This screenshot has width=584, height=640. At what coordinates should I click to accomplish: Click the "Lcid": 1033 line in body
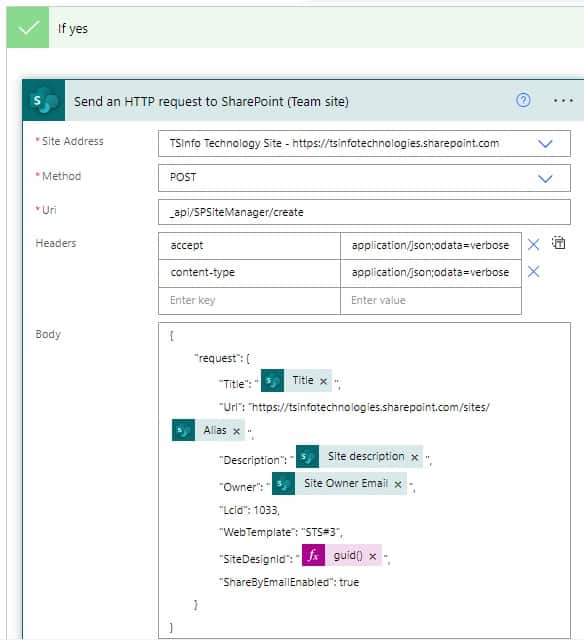[249, 510]
